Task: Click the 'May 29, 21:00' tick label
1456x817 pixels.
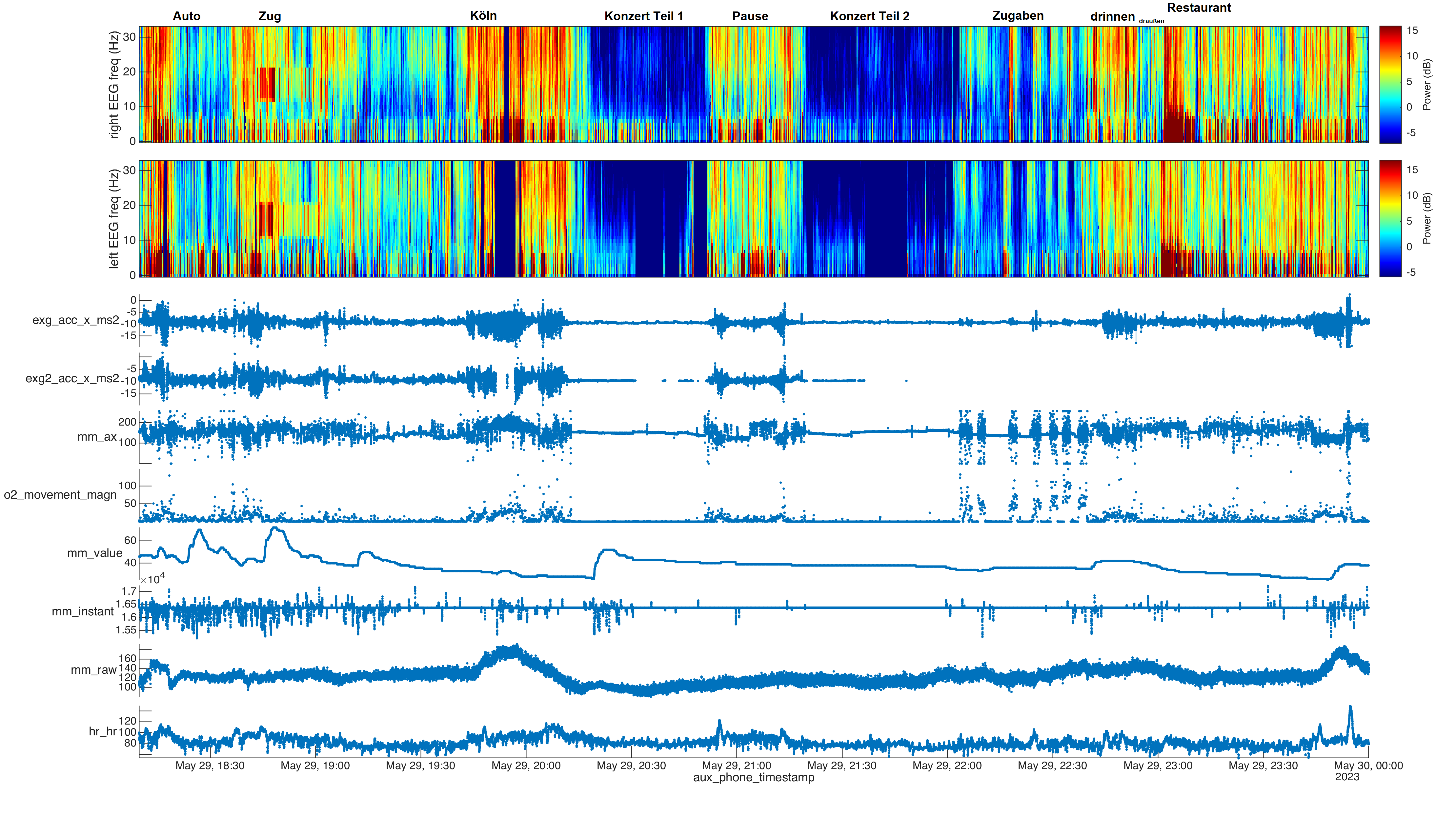Action: 737,766
